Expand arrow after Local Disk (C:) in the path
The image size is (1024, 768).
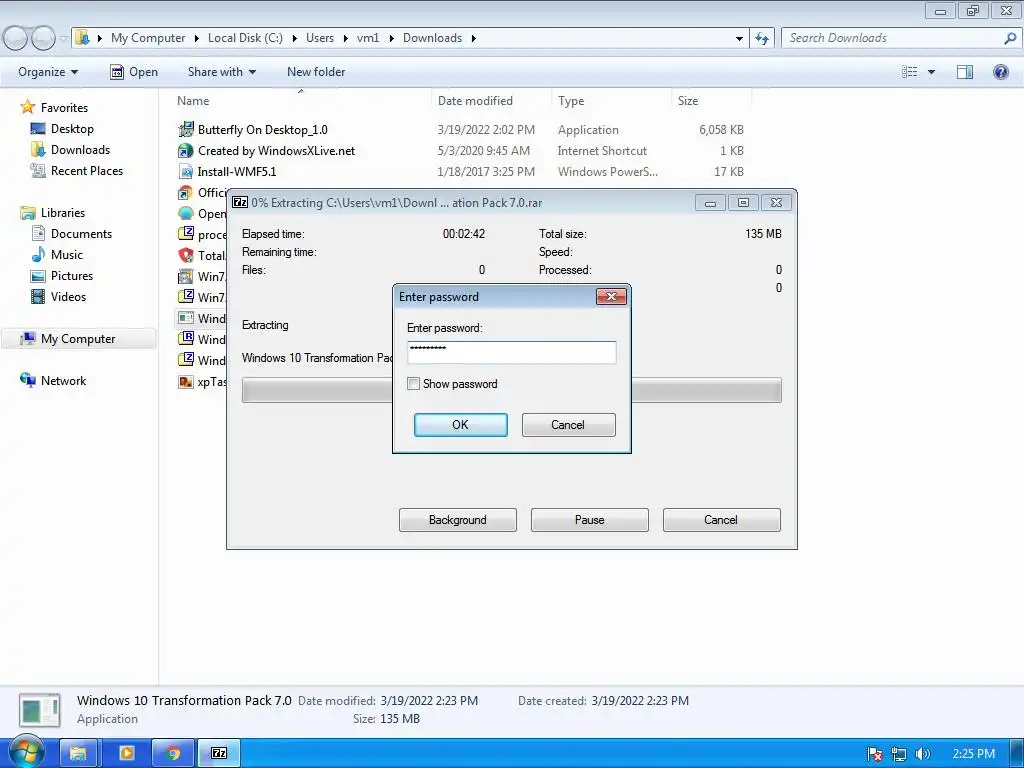click(x=294, y=39)
